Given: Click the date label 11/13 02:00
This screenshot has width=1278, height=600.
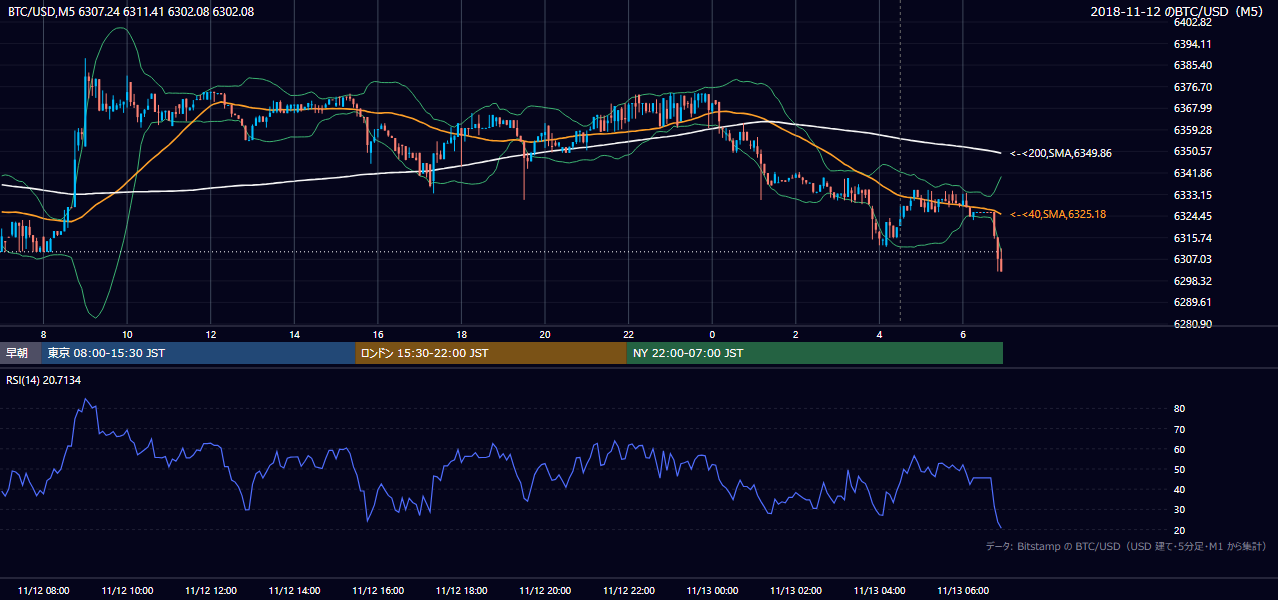Looking at the screenshot, I should (x=796, y=591).
